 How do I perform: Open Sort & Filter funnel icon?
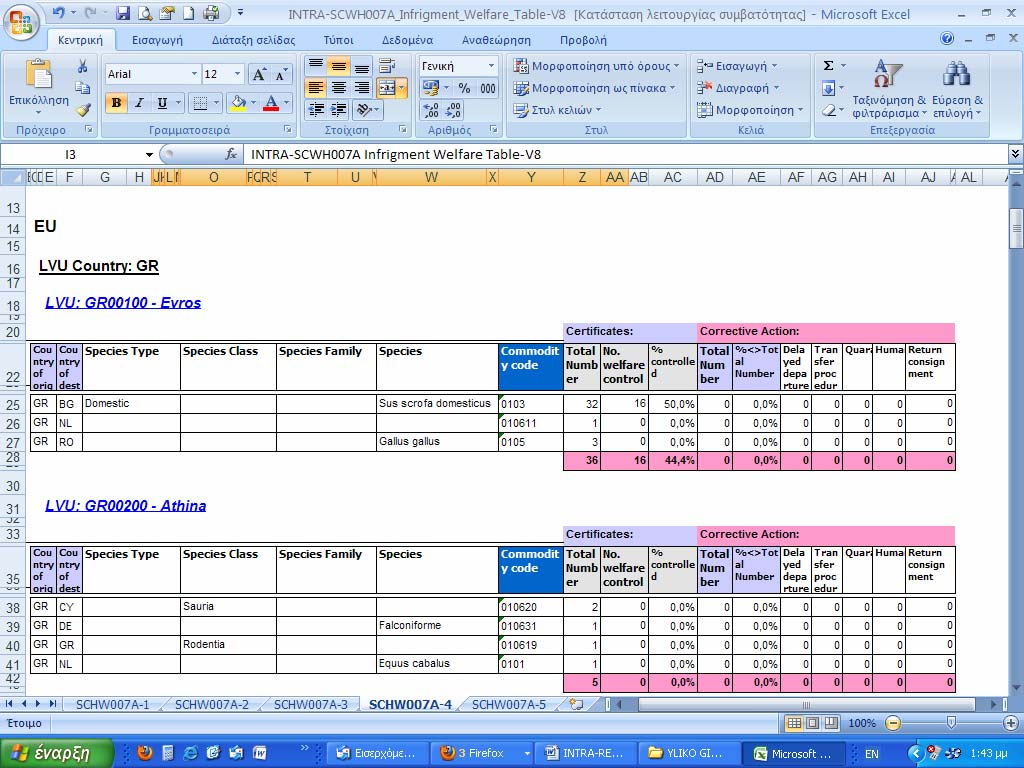888,74
